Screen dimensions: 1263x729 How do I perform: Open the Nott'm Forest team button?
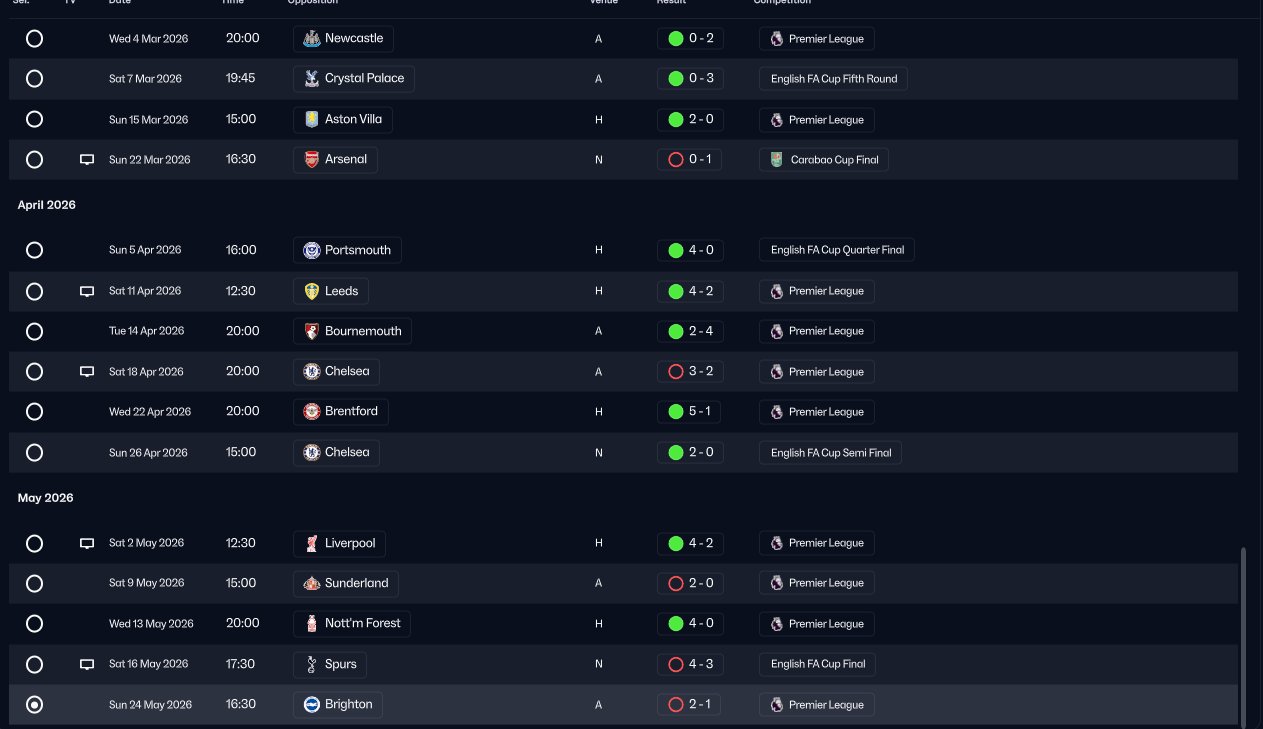352,623
